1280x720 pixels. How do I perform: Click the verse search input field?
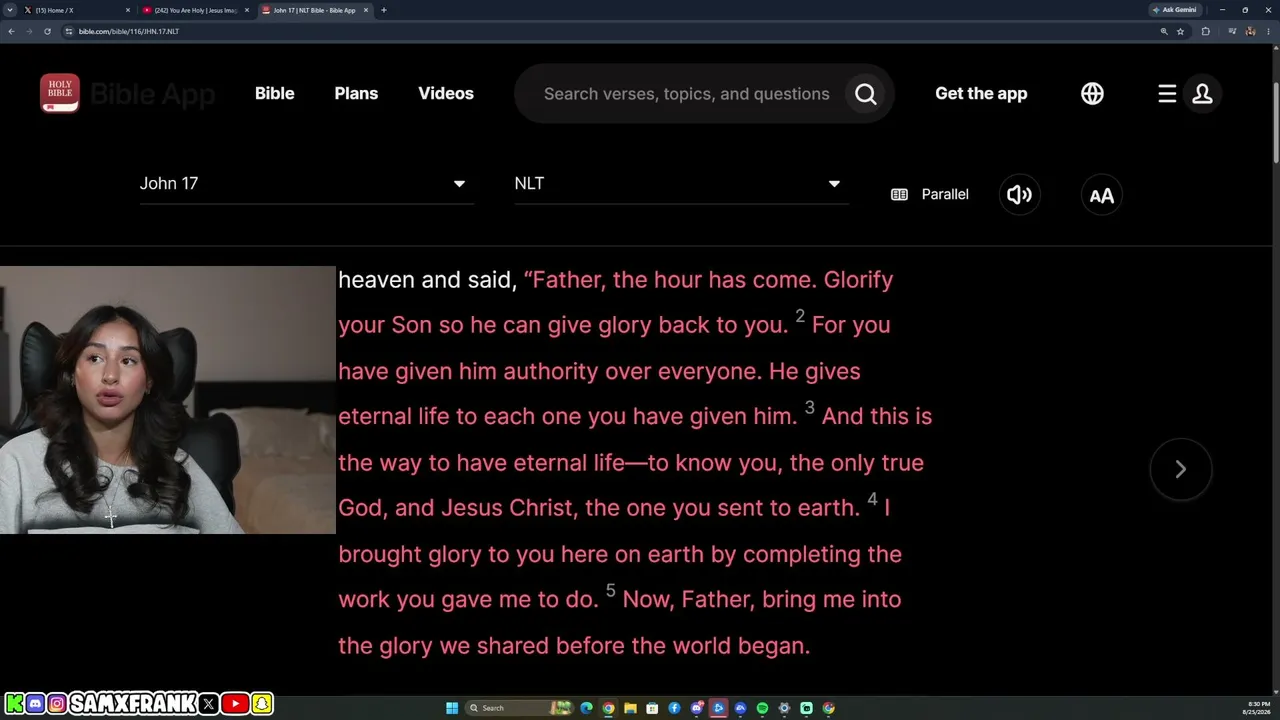[687, 94]
